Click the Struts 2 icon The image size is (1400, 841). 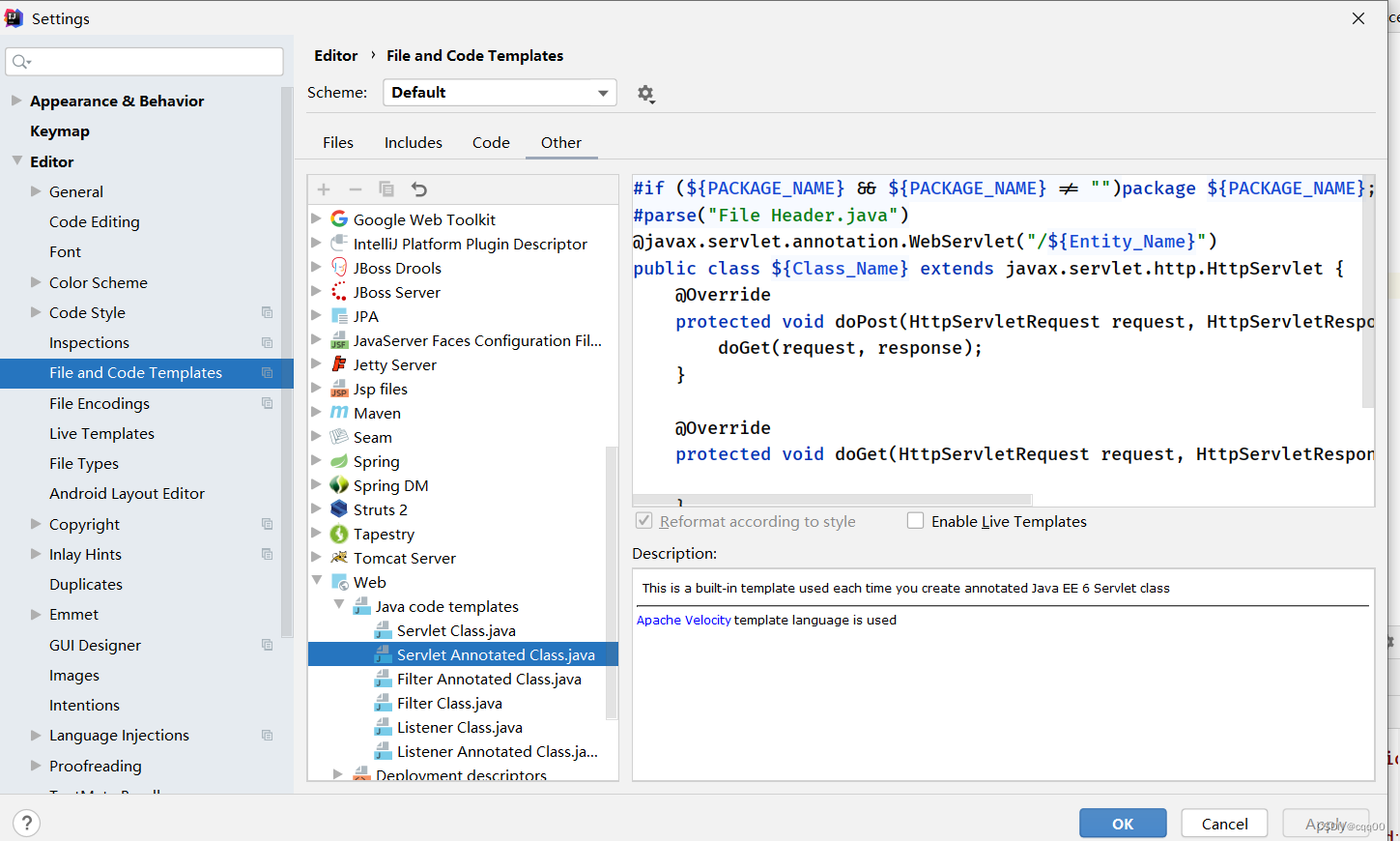click(339, 509)
